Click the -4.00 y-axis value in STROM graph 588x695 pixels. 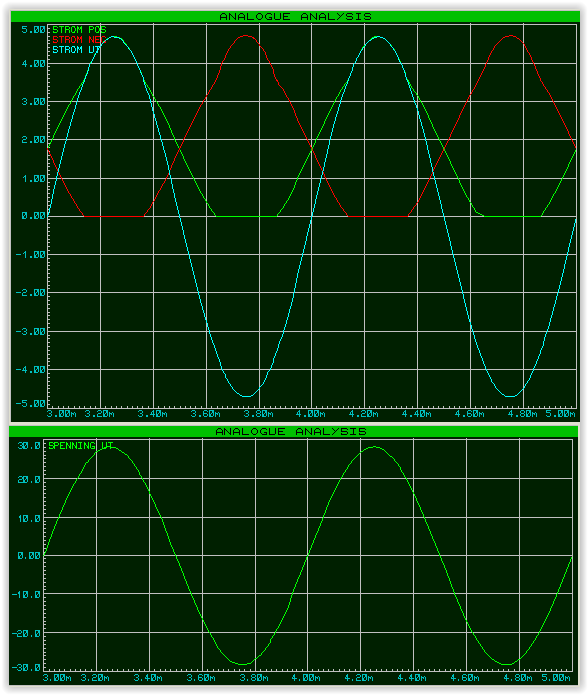tap(31, 370)
